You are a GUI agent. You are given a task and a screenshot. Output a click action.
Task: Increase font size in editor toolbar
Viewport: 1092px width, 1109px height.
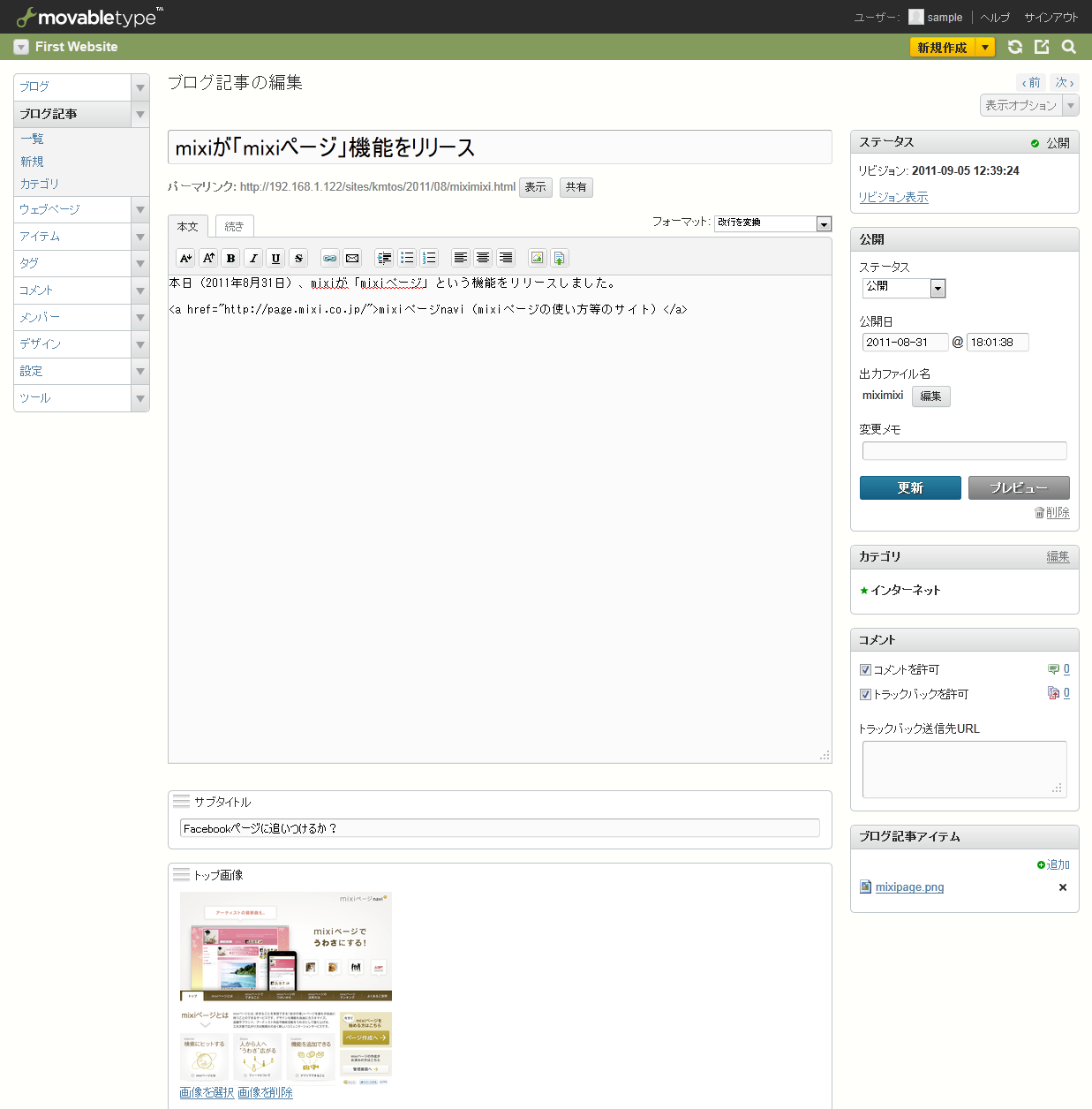(x=208, y=258)
